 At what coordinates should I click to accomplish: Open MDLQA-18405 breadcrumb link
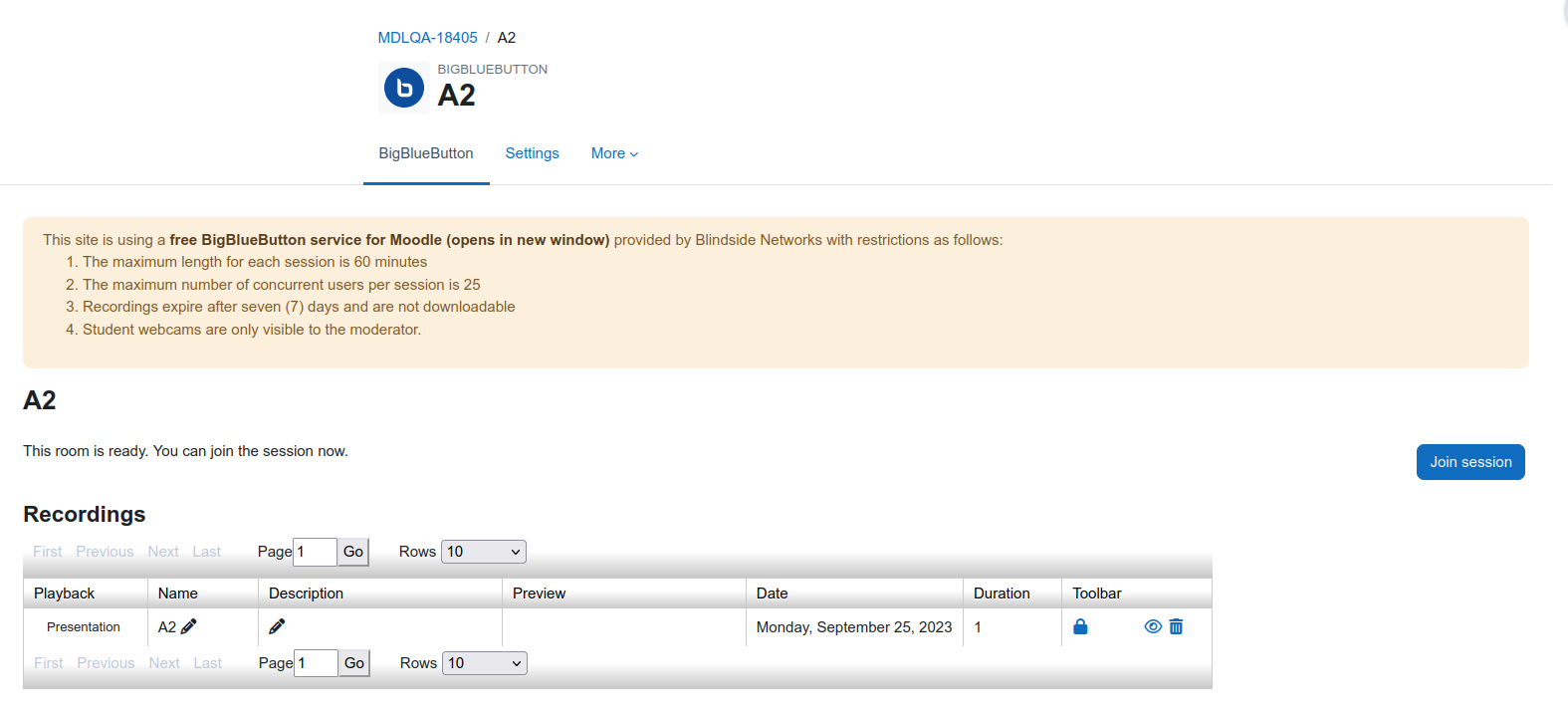tap(427, 38)
